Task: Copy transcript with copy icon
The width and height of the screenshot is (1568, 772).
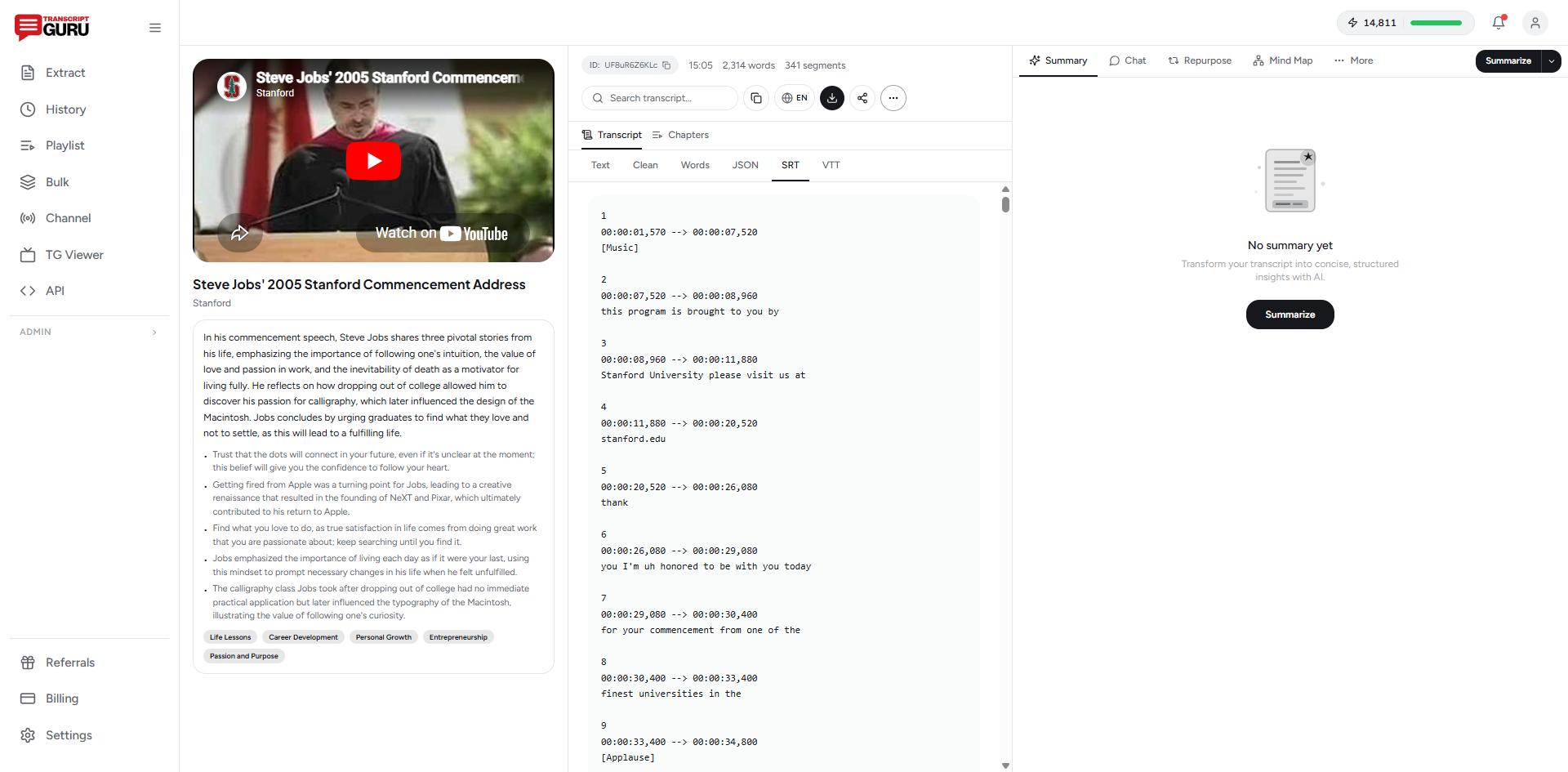Action: tap(756, 98)
